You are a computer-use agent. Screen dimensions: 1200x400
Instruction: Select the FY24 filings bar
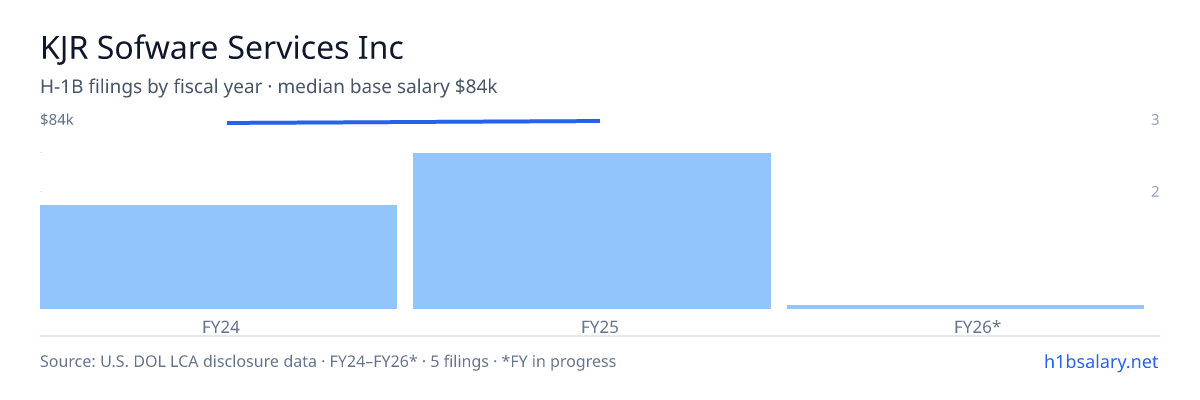coord(218,257)
